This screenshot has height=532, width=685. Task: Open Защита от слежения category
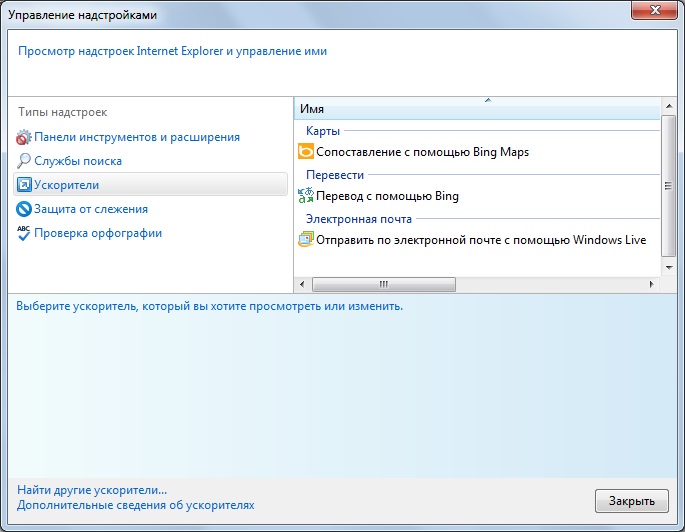[91, 209]
